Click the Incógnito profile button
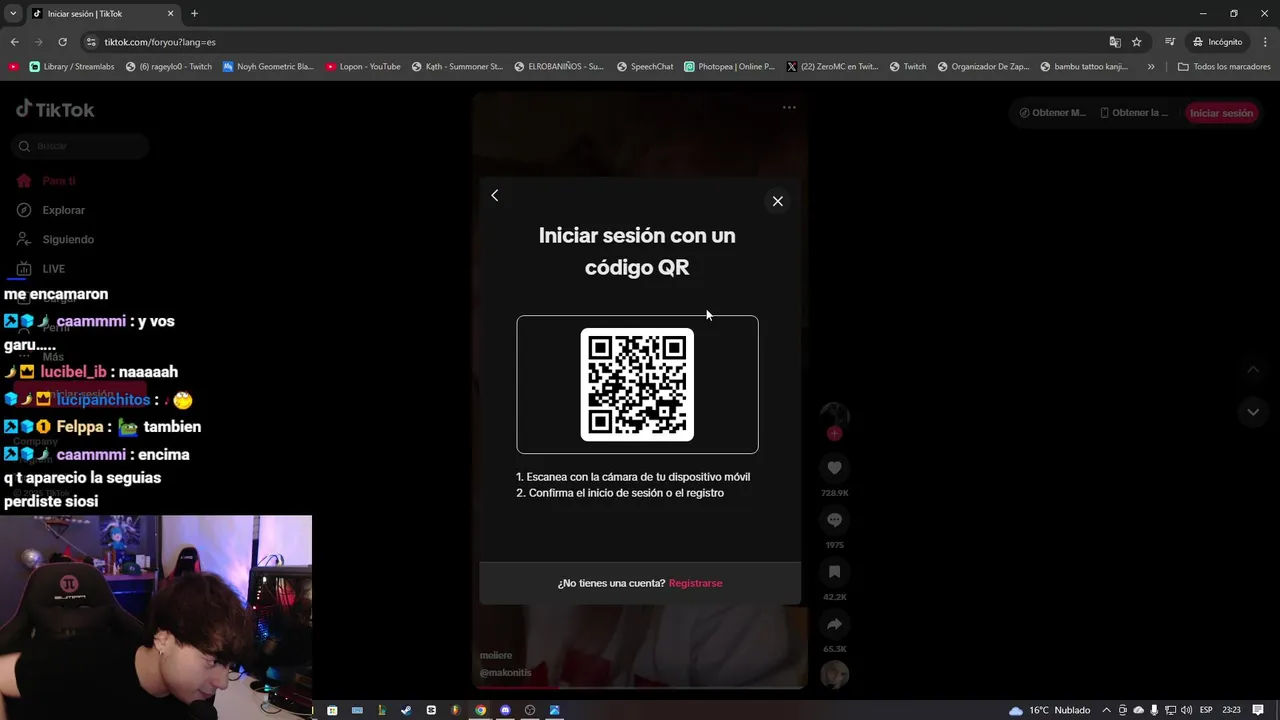Viewport: 1280px width, 720px height. coord(1217,42)
